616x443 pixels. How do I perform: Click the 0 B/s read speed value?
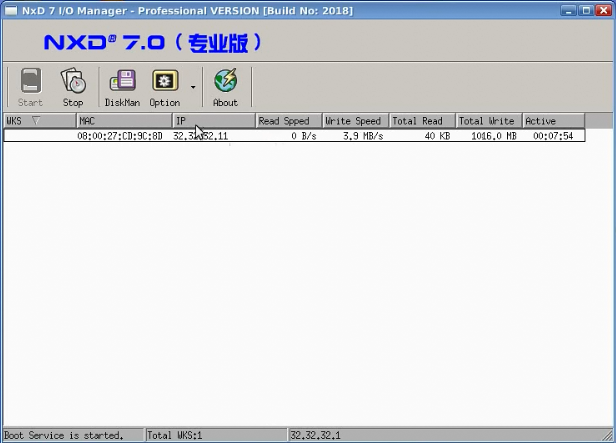point(304,136)
